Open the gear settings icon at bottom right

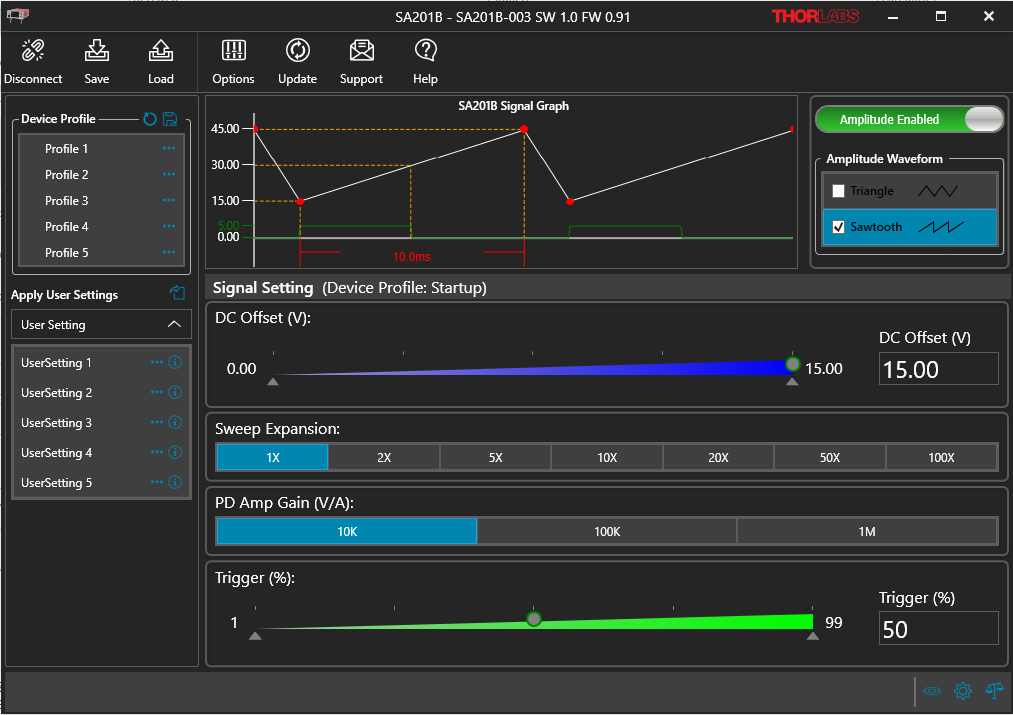coord(962,691)
